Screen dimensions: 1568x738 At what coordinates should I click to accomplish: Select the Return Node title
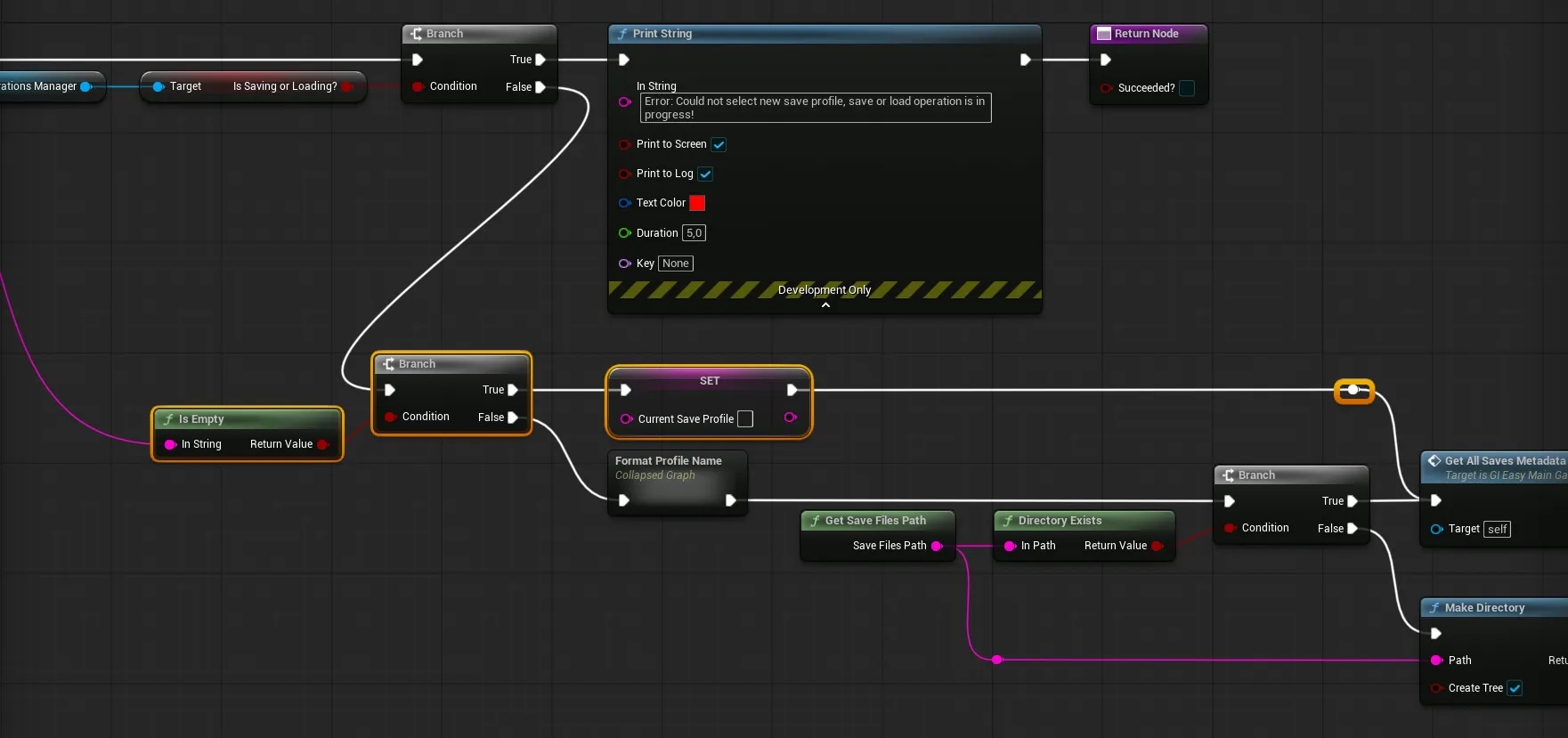(1147, 34)
